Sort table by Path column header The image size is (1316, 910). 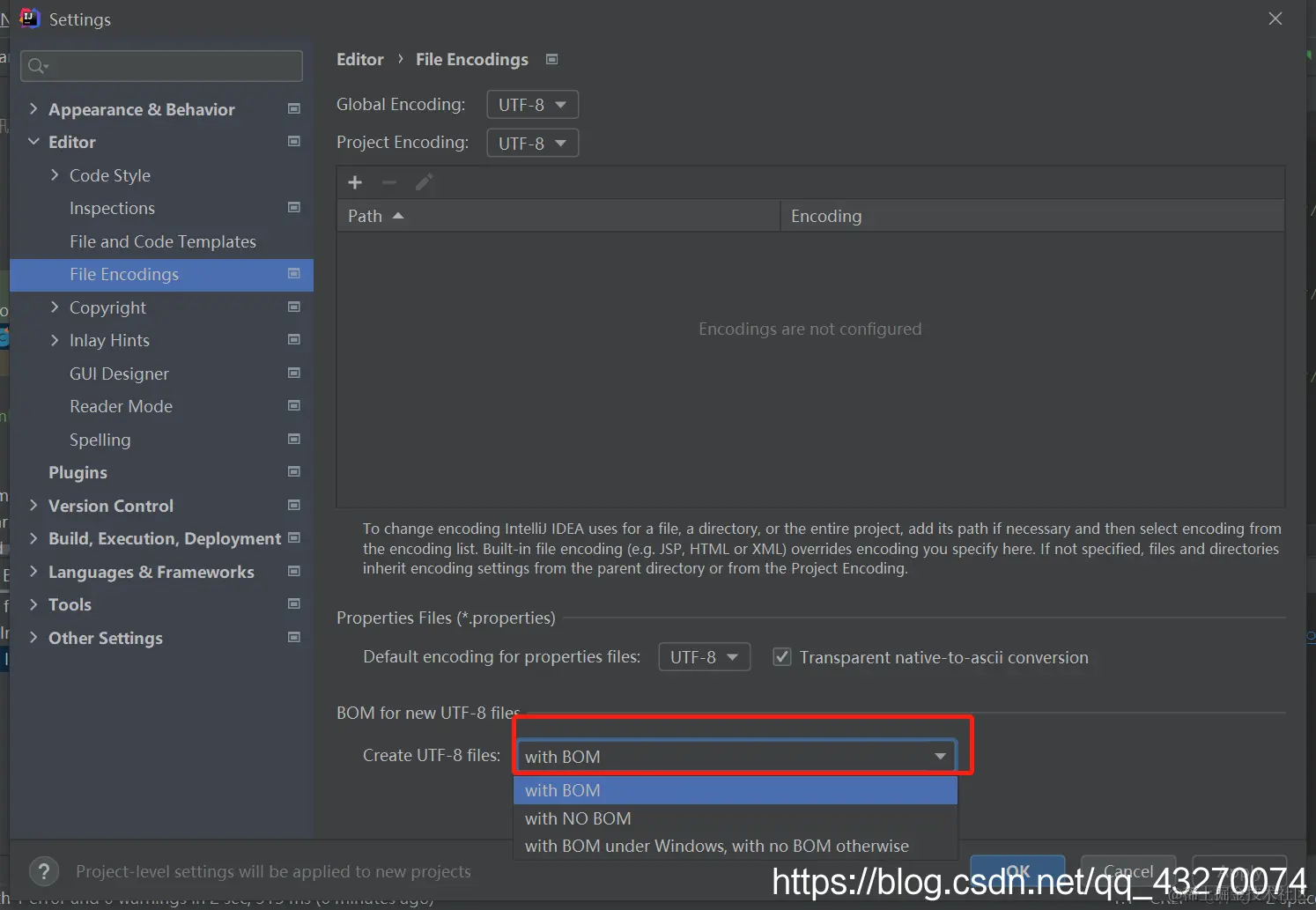[x=558, y=216]
